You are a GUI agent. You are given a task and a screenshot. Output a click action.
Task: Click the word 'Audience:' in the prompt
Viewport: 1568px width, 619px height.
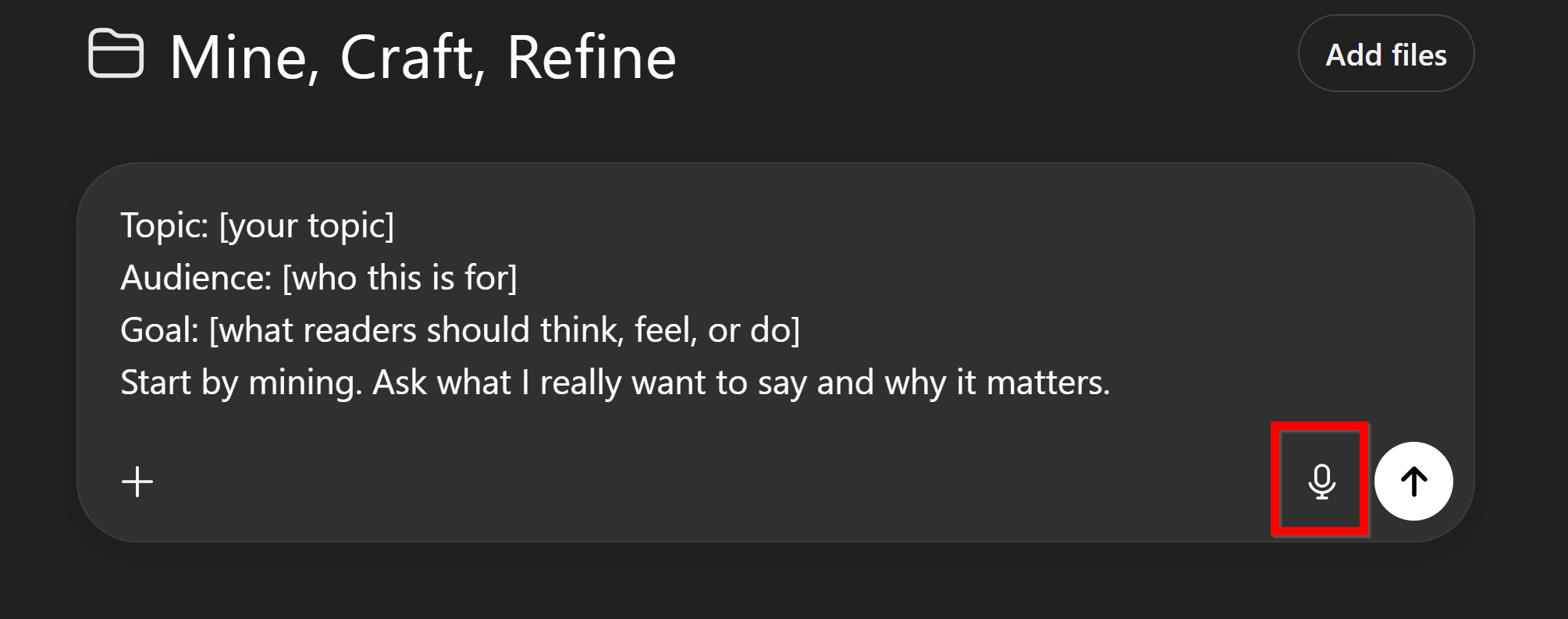click(x=196, y=278)
